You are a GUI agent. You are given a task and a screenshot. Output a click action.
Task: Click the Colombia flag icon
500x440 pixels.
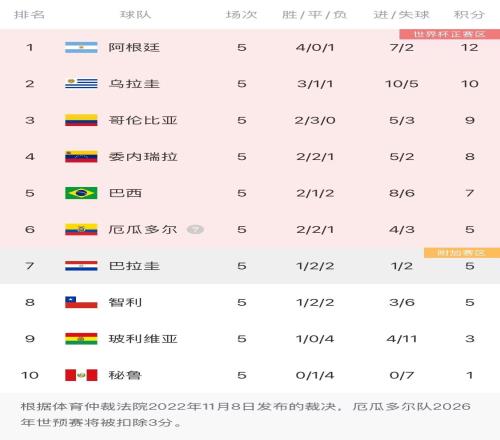(x=81, y=120)
